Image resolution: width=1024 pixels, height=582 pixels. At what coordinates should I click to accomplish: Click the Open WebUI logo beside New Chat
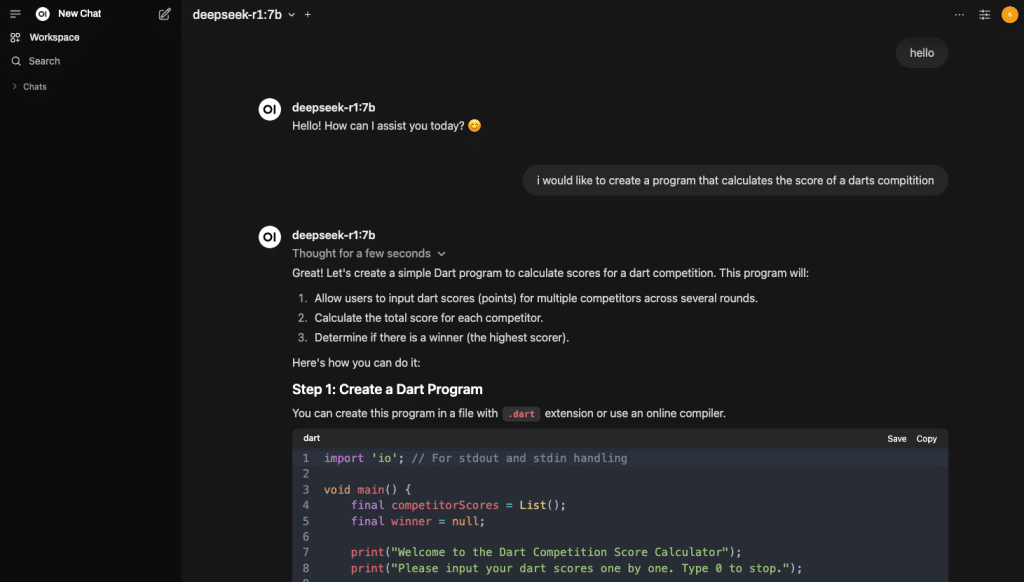42,14
